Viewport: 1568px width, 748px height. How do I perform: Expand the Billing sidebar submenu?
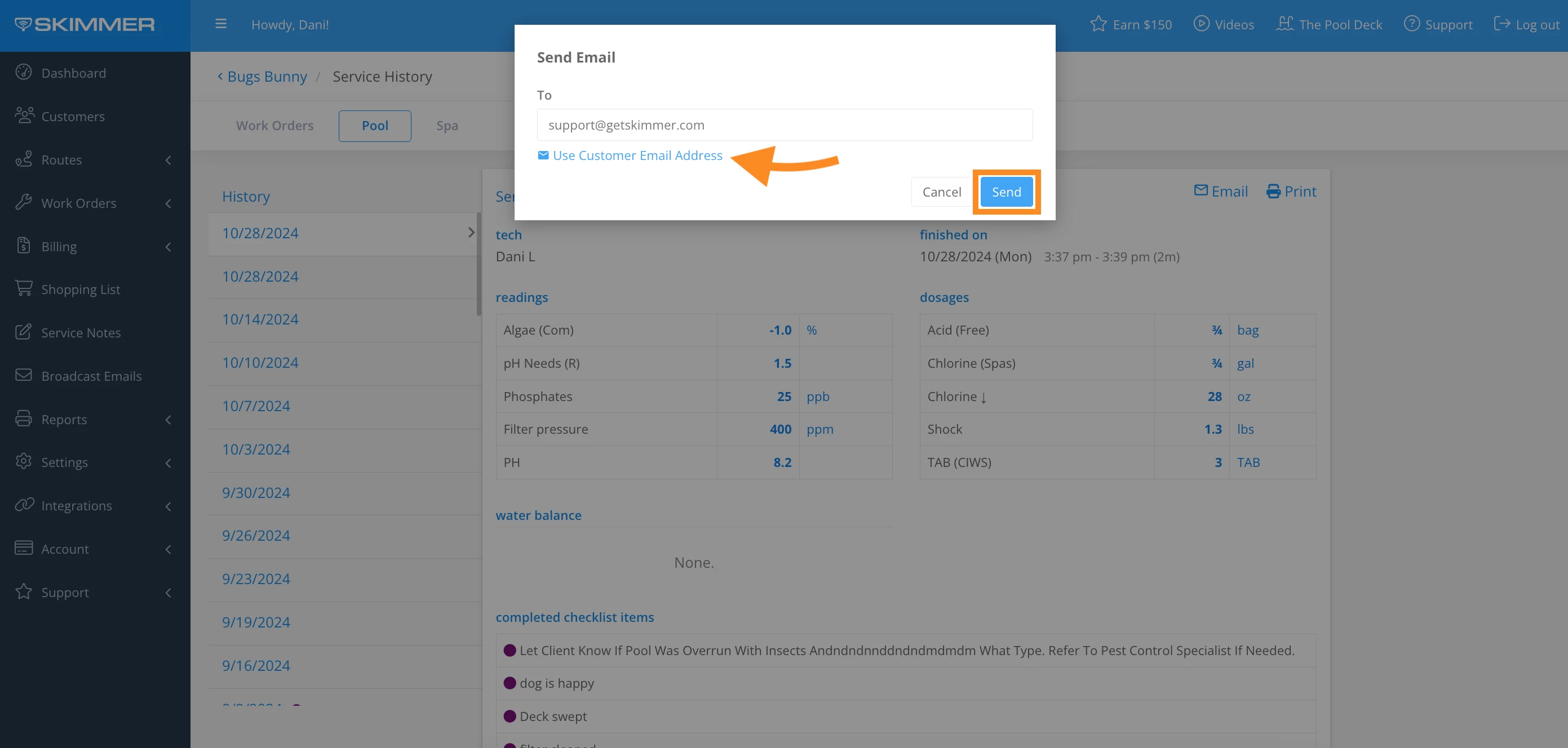pyautogui.click(x=169, y=246)
